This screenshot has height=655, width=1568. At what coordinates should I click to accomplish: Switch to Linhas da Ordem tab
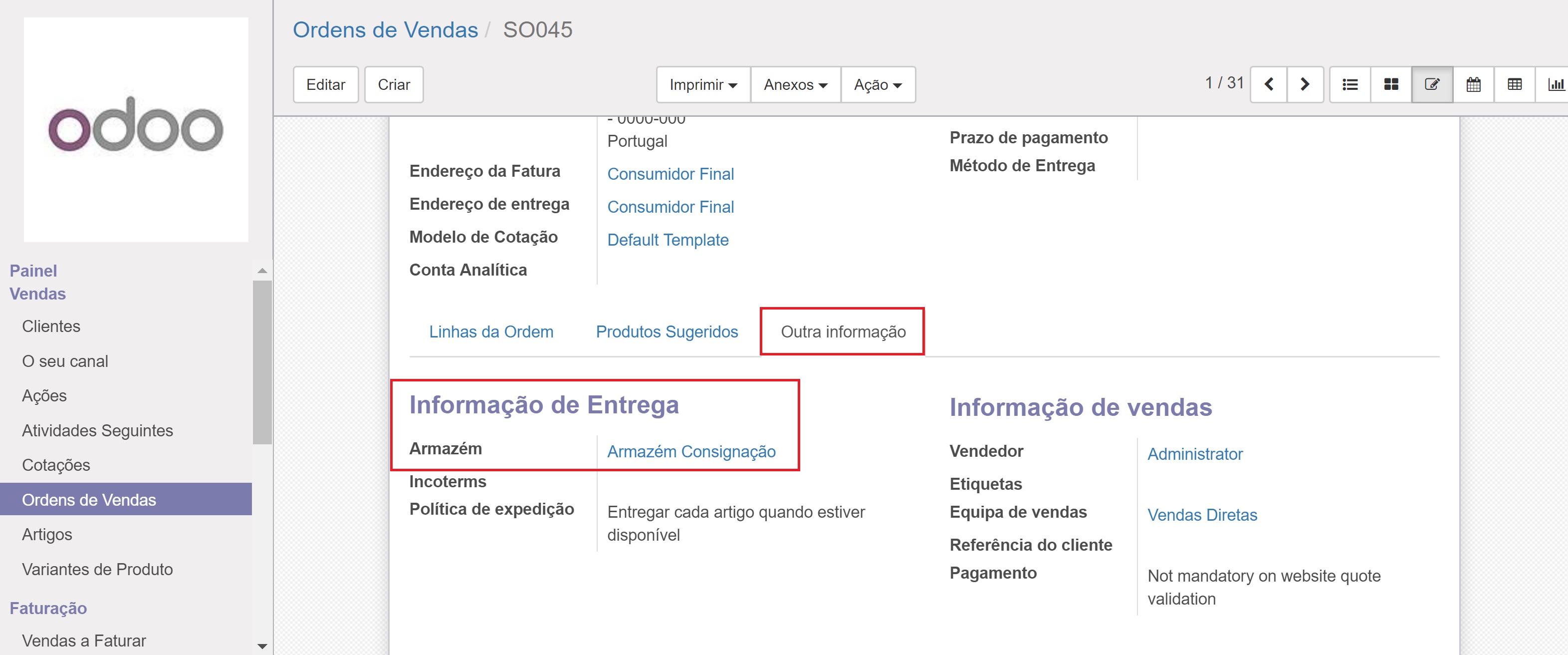[490, 331]
